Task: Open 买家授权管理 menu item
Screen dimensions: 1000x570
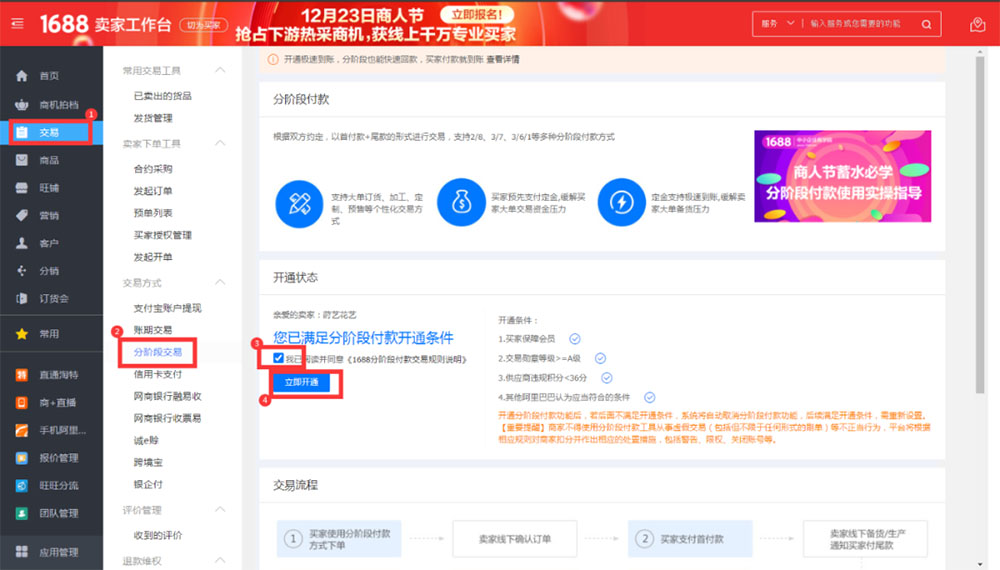Action: click(x=163, y=235)
